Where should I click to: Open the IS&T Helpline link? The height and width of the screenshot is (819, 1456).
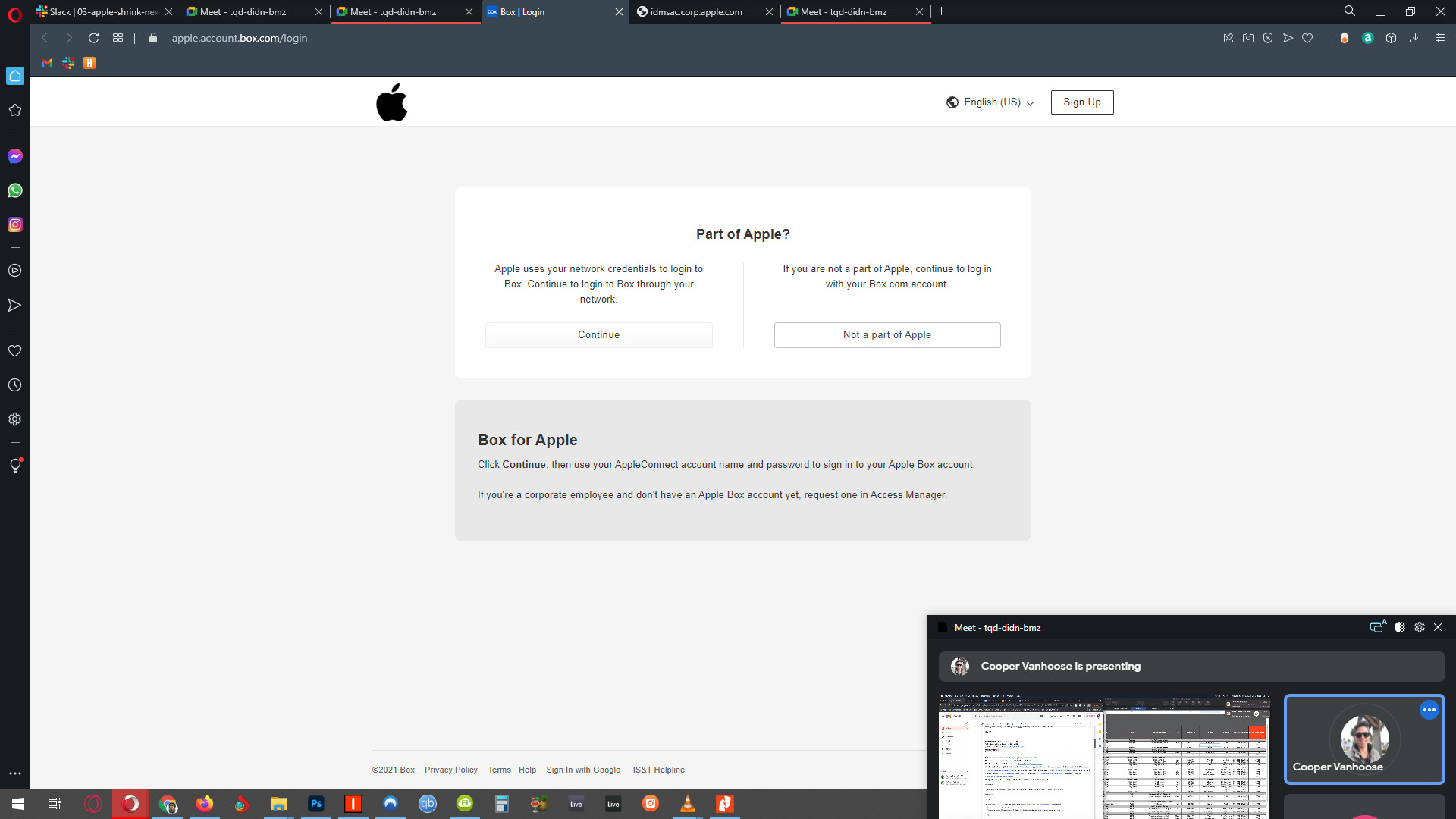pyautogui.click(x=659, y=770)
